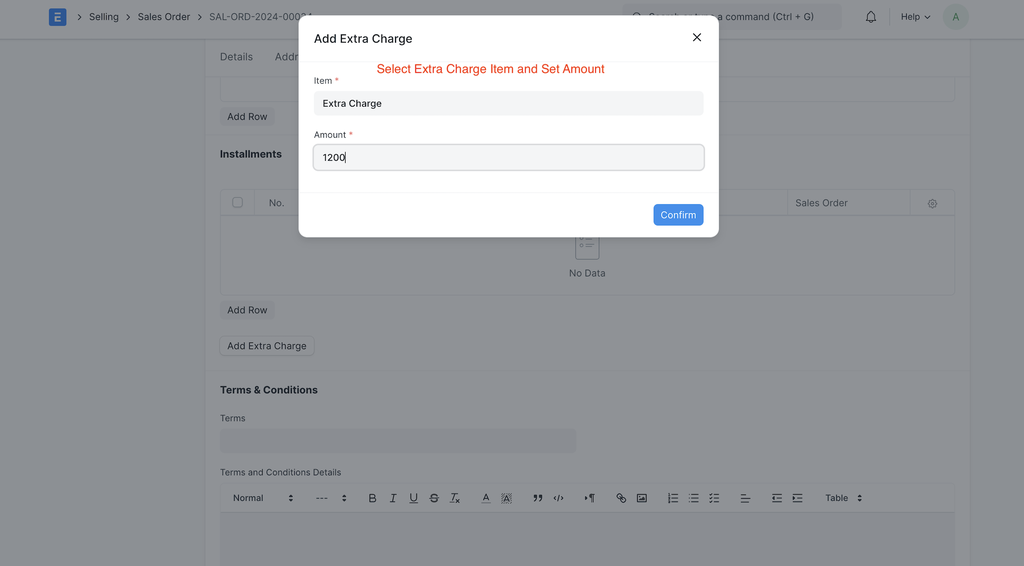Open the installments table settings gear
The image size is (1024, 566).
coord(932,204)
